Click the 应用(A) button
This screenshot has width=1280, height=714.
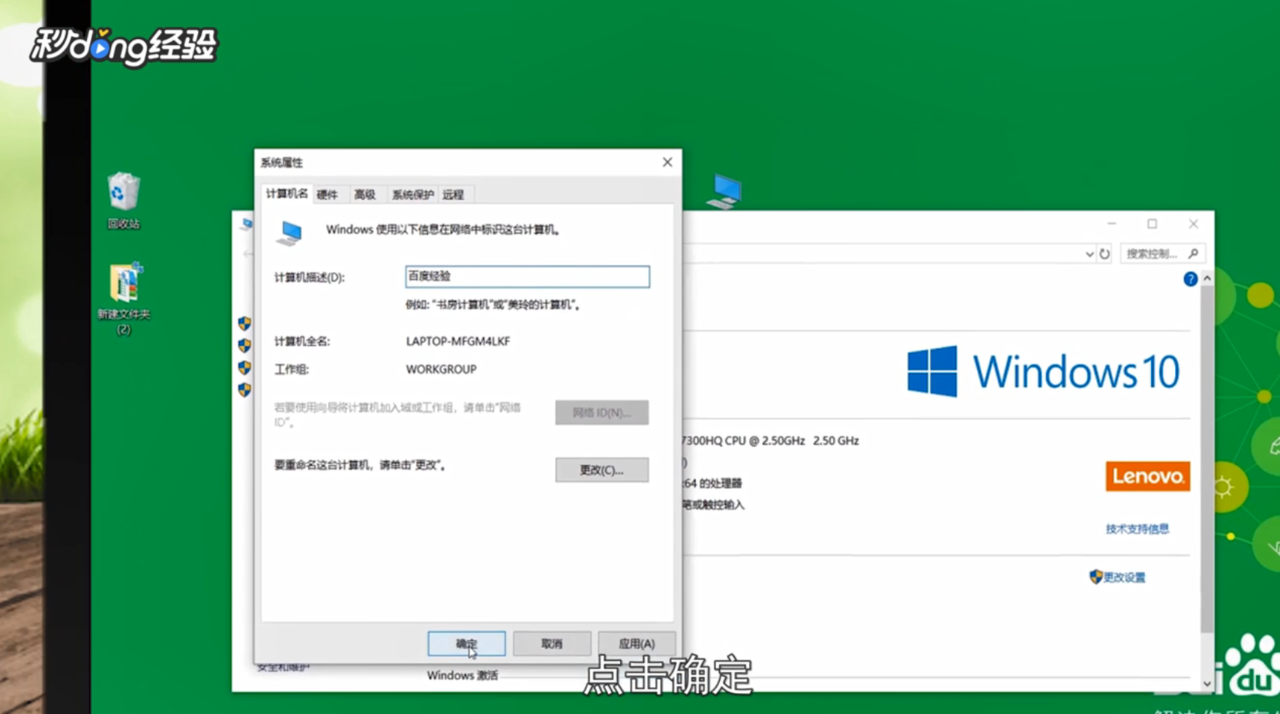point(636,644)
